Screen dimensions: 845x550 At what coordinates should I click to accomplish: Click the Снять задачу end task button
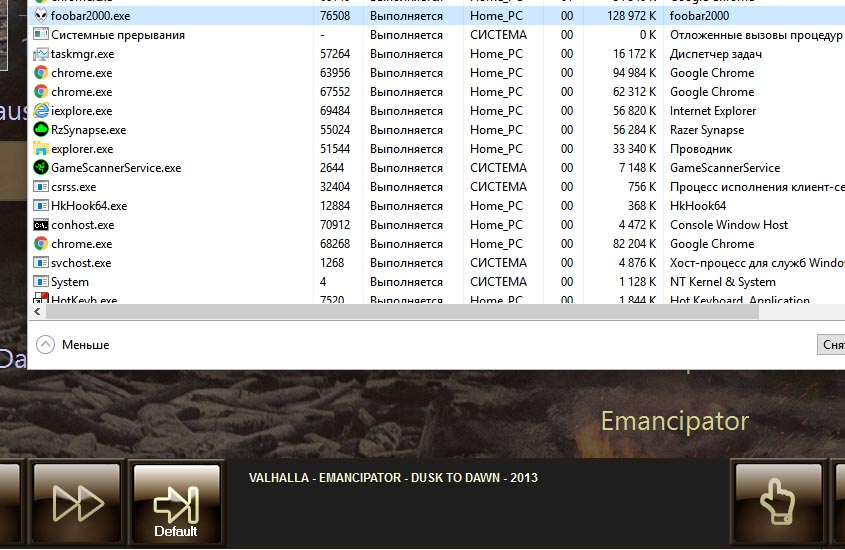[831, 345]
